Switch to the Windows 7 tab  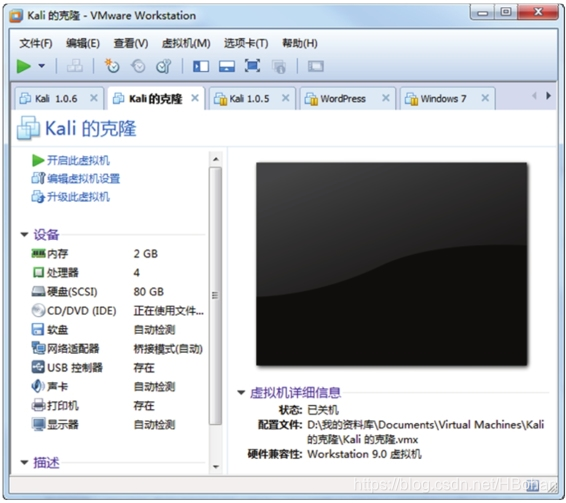[x=448, y=99]
